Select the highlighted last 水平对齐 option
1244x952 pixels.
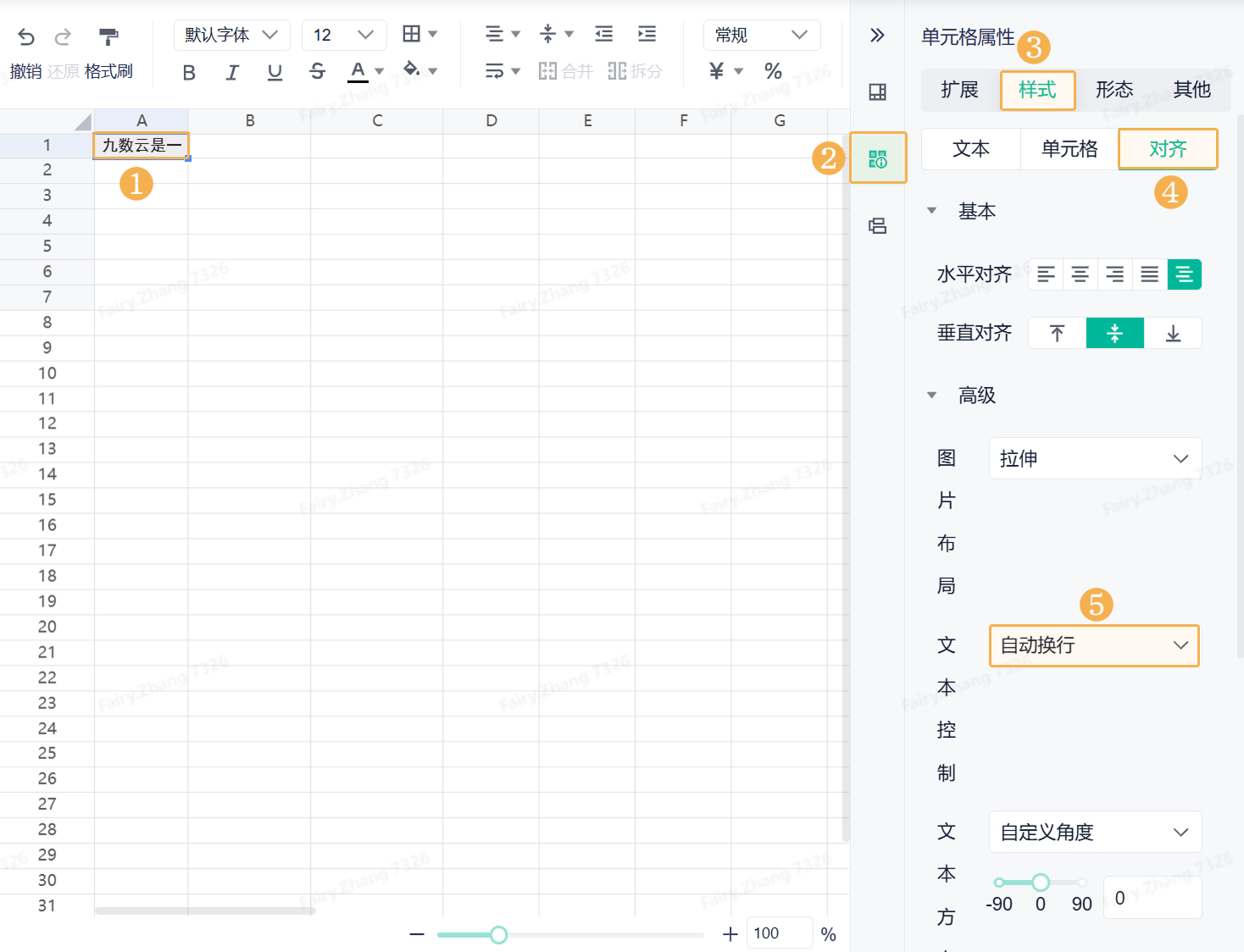tap(1185, 274)
